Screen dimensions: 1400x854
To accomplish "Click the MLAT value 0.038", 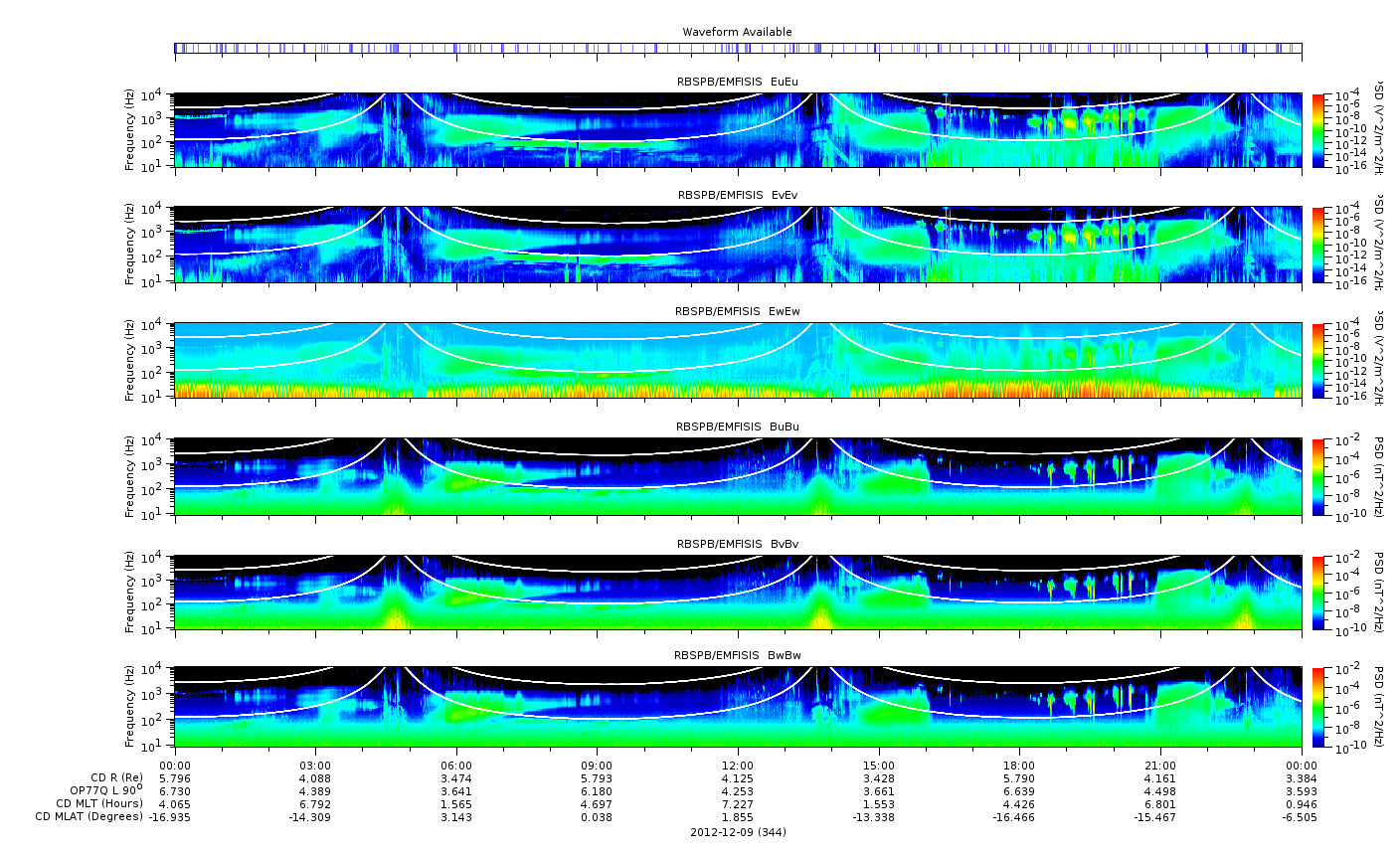I will coord(597,816).
